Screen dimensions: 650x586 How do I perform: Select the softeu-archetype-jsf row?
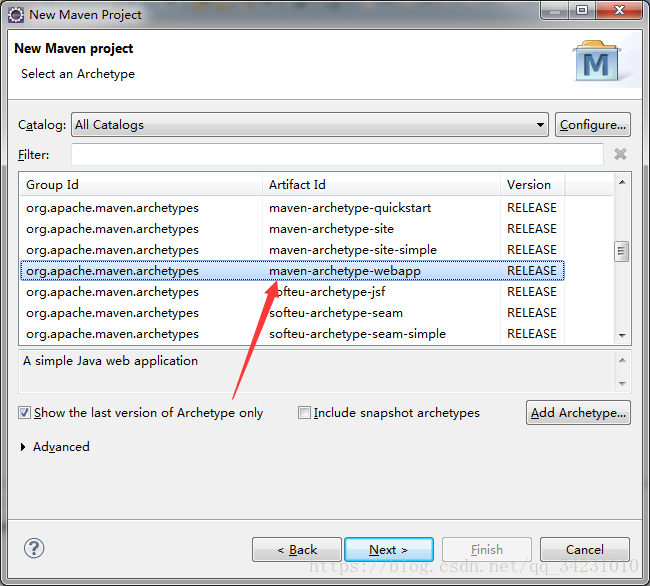(292, 292)
